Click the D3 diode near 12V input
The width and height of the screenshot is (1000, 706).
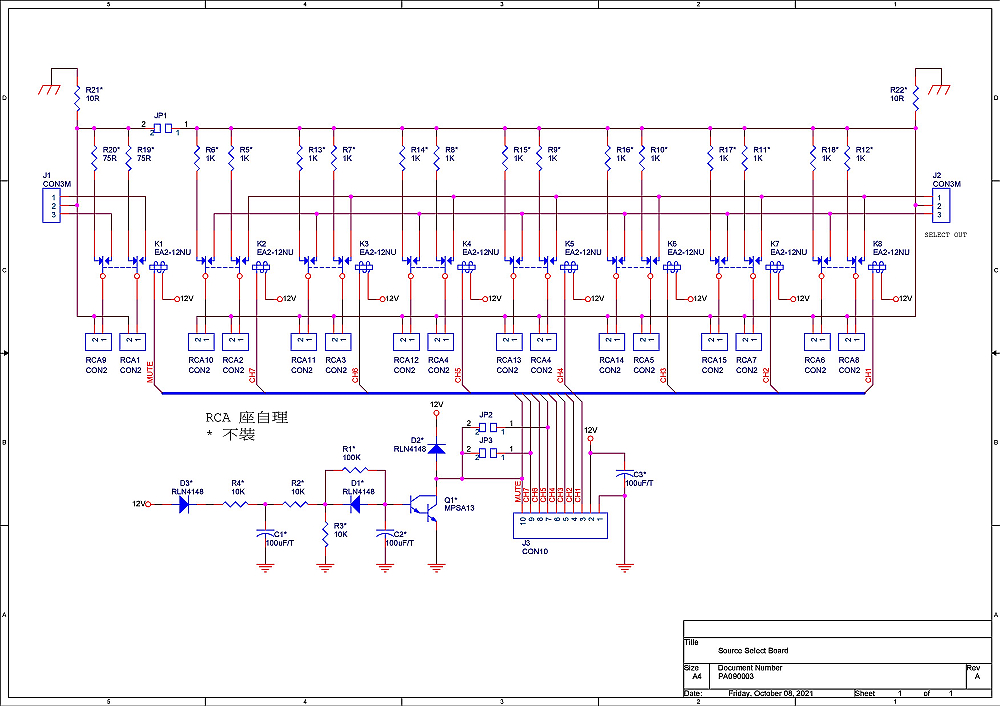(x=185, y=505)
